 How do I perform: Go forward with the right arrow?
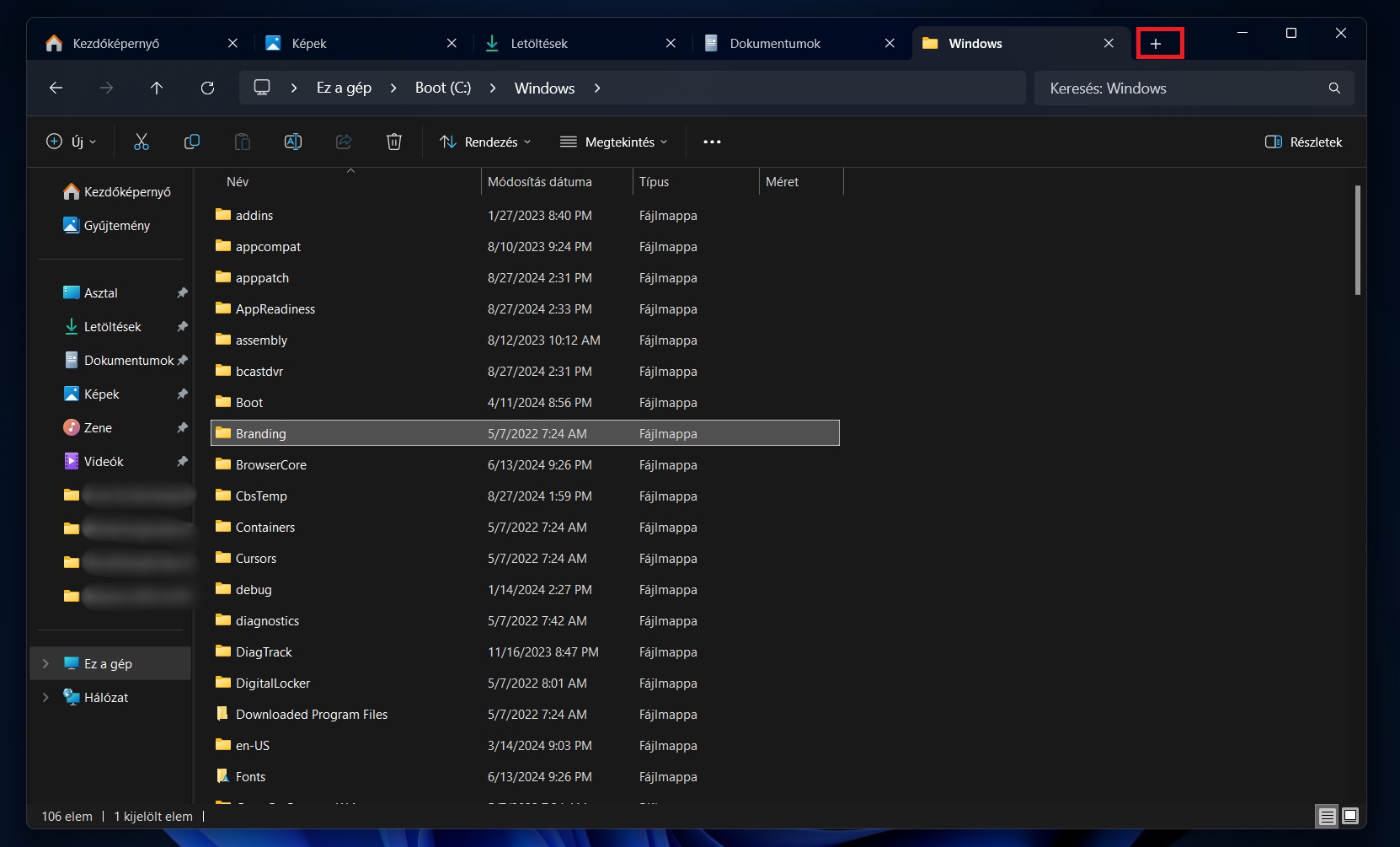106,88
